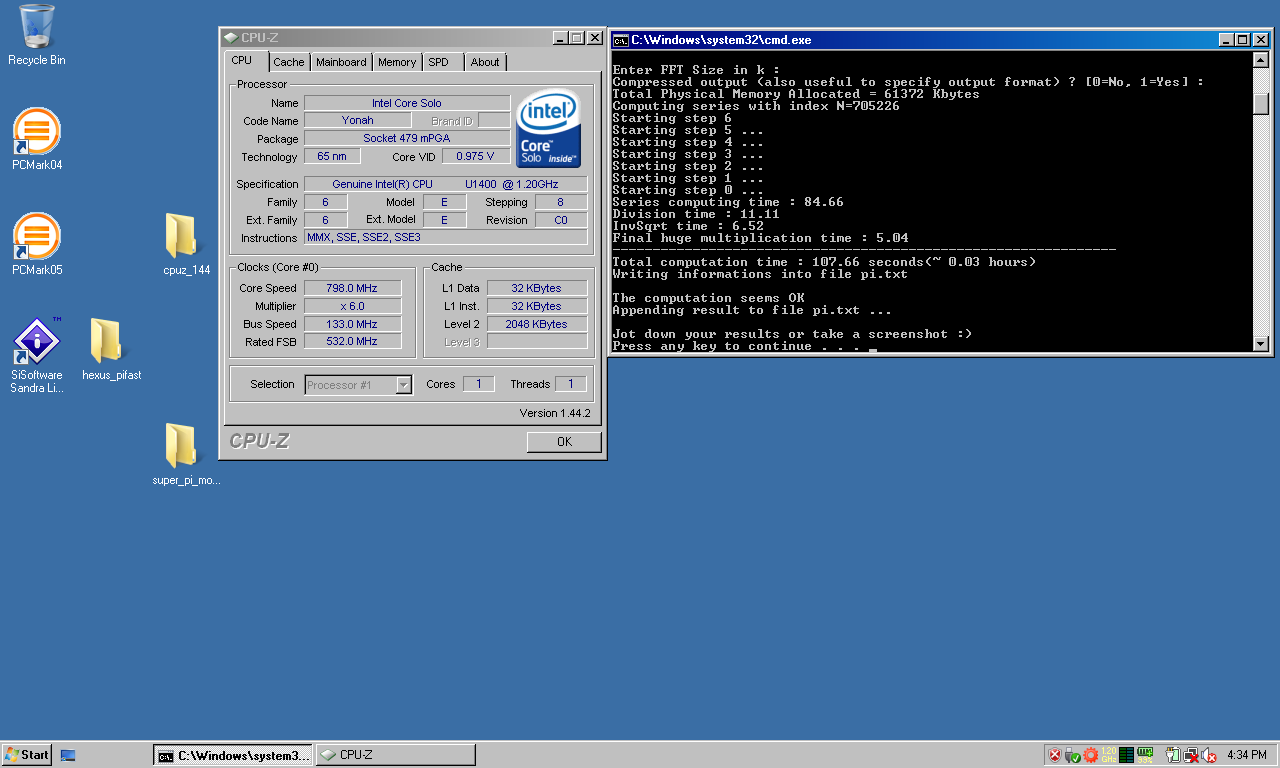This screenshot has width=1280, height=768.
Task: Open the SiSoftware Sandra Lite shortcut
Action: coord(37,356)
